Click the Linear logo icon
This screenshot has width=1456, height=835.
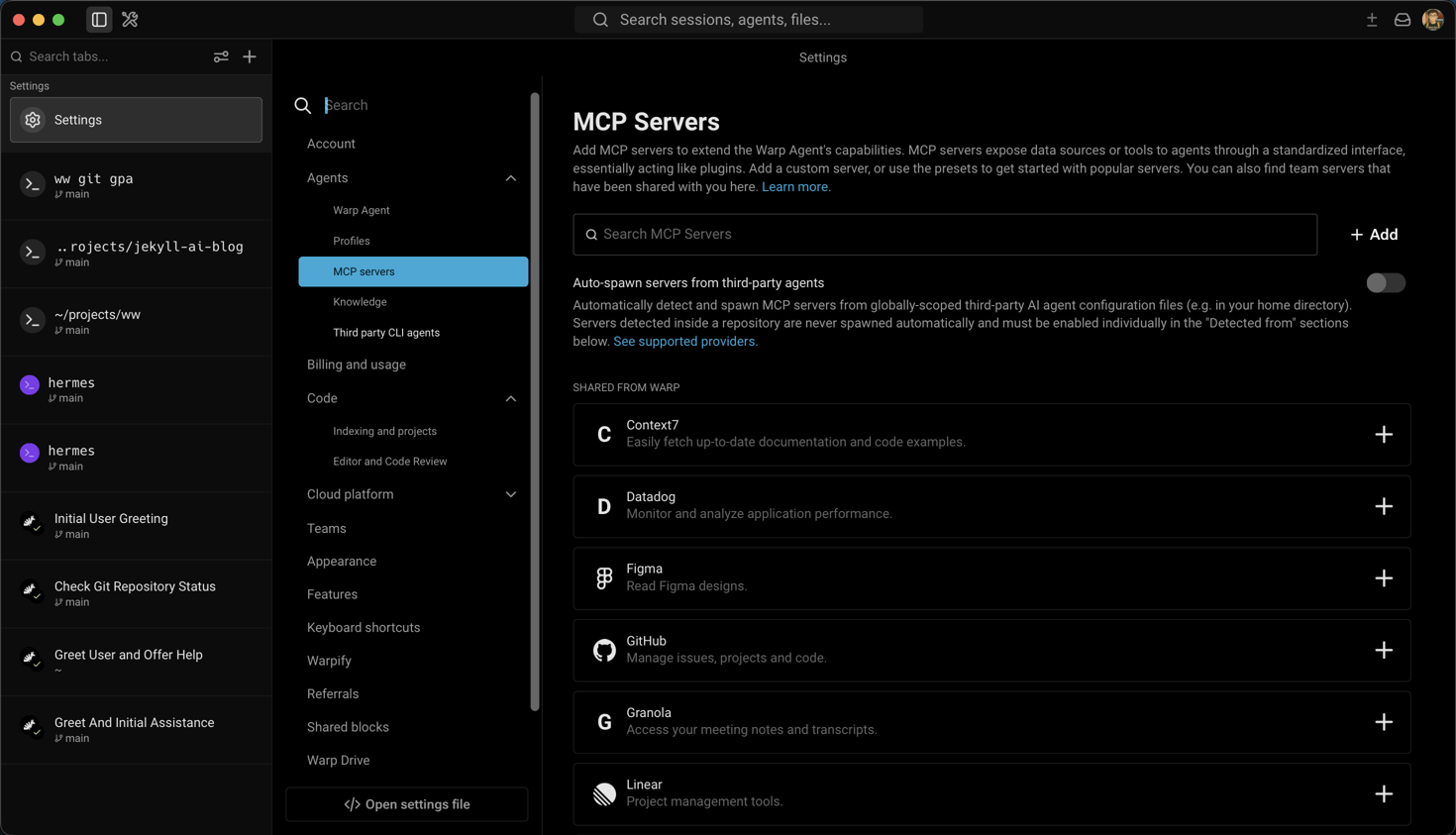604,794
